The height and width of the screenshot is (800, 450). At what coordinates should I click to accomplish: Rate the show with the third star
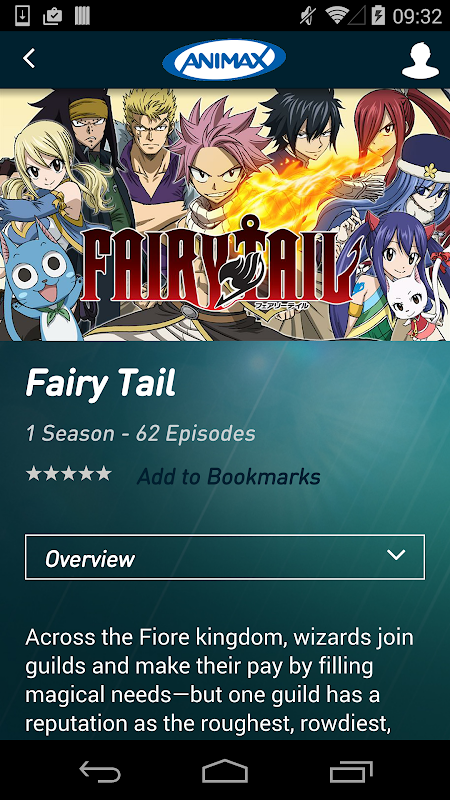click(x=68, y=473)
